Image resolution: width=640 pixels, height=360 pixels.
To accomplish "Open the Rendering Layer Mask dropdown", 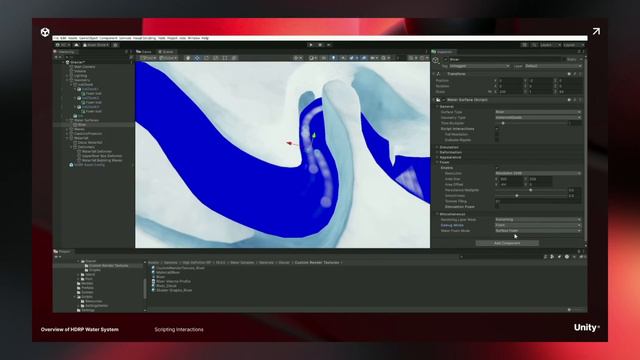I will point(538,220).
